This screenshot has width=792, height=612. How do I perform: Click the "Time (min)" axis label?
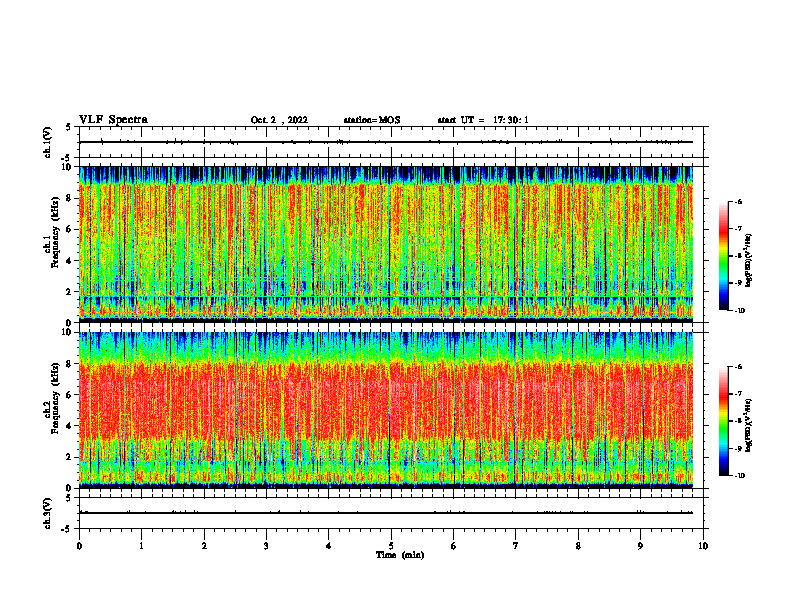click(400, 555)
